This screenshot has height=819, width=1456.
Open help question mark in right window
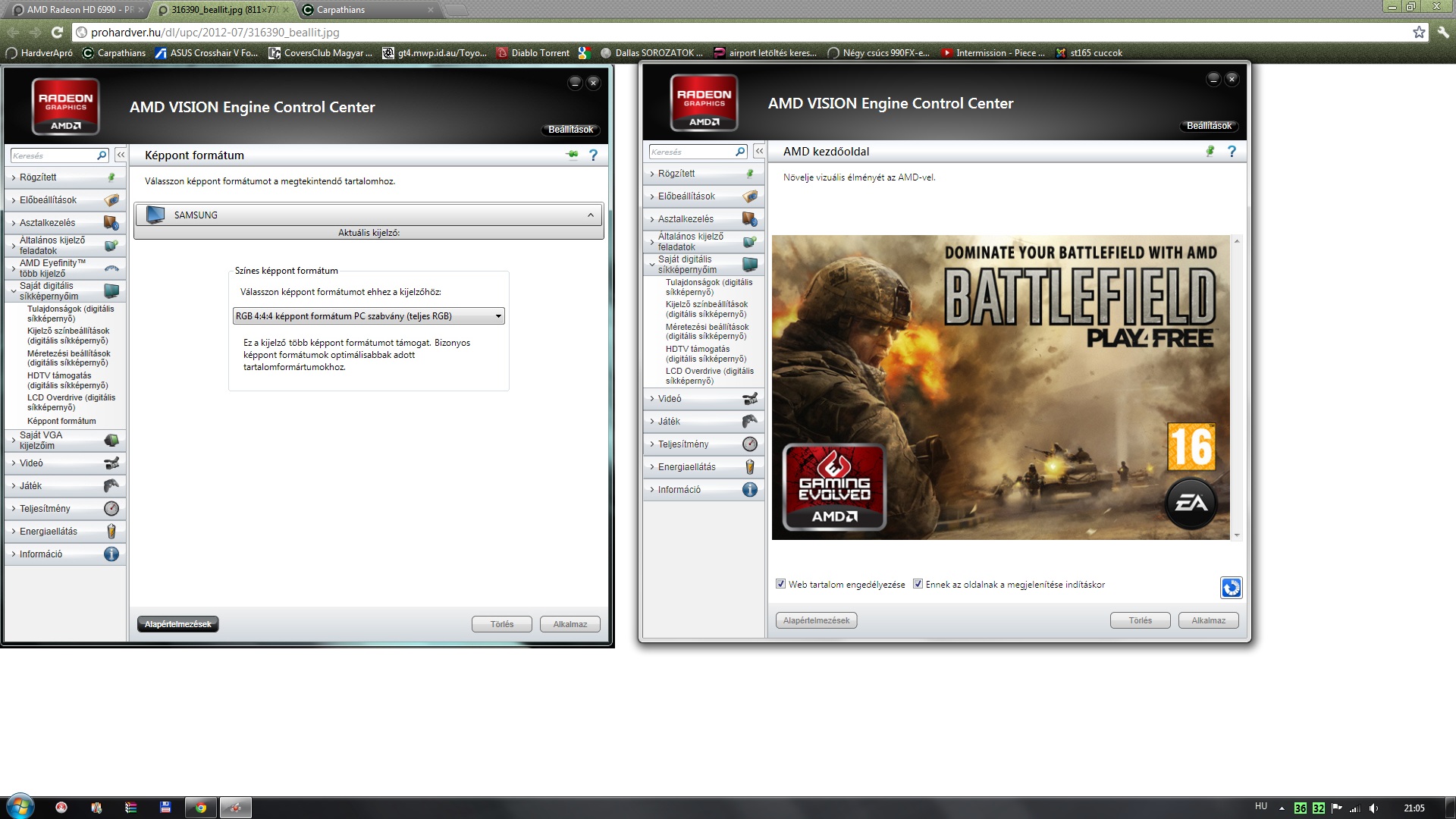tap(1232, 151)
